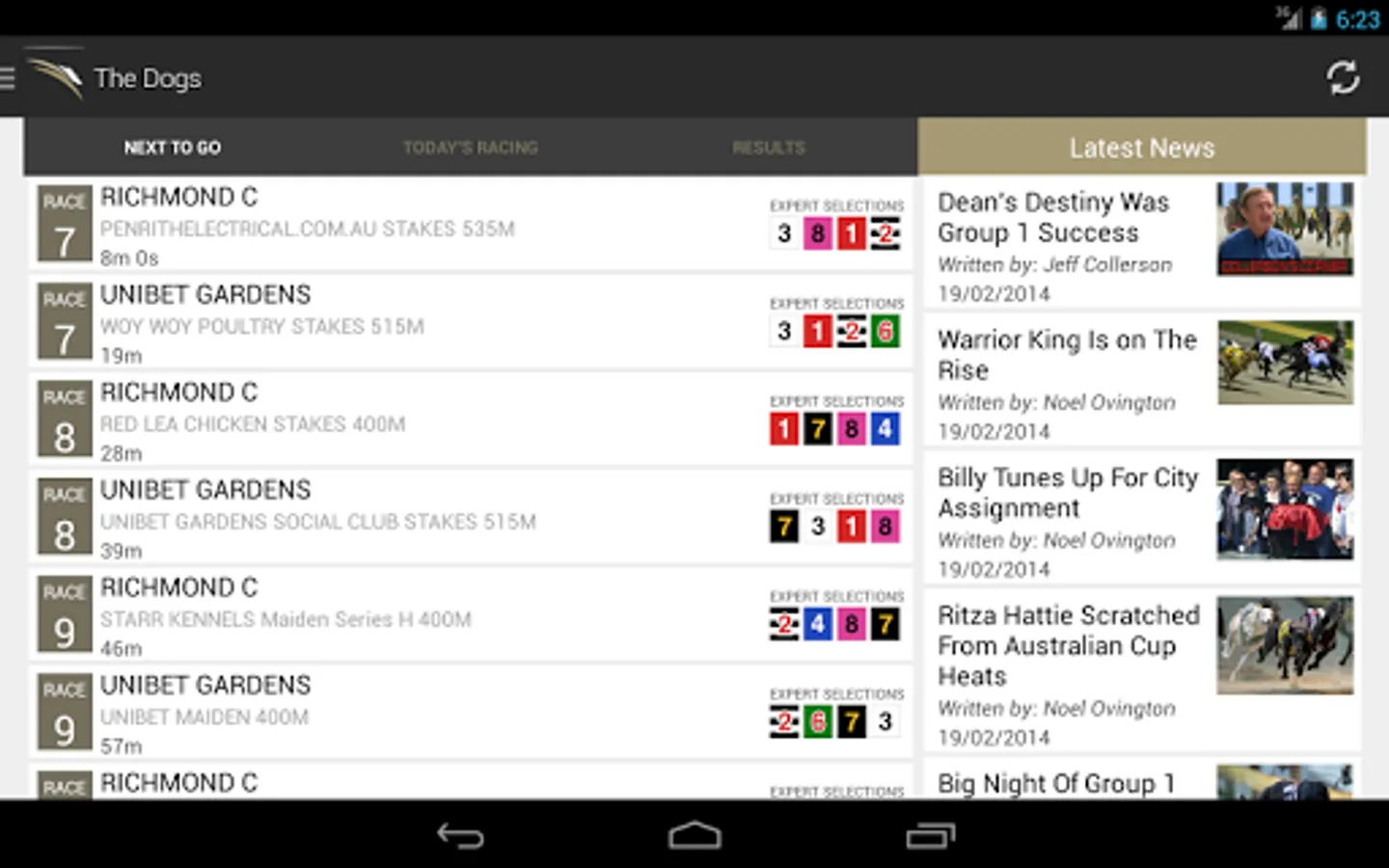Viewport: 1389px width, 868px height.
Task: Tap black box 7 in Red Lea Chicken selections
Action: (x=818, y=429)
